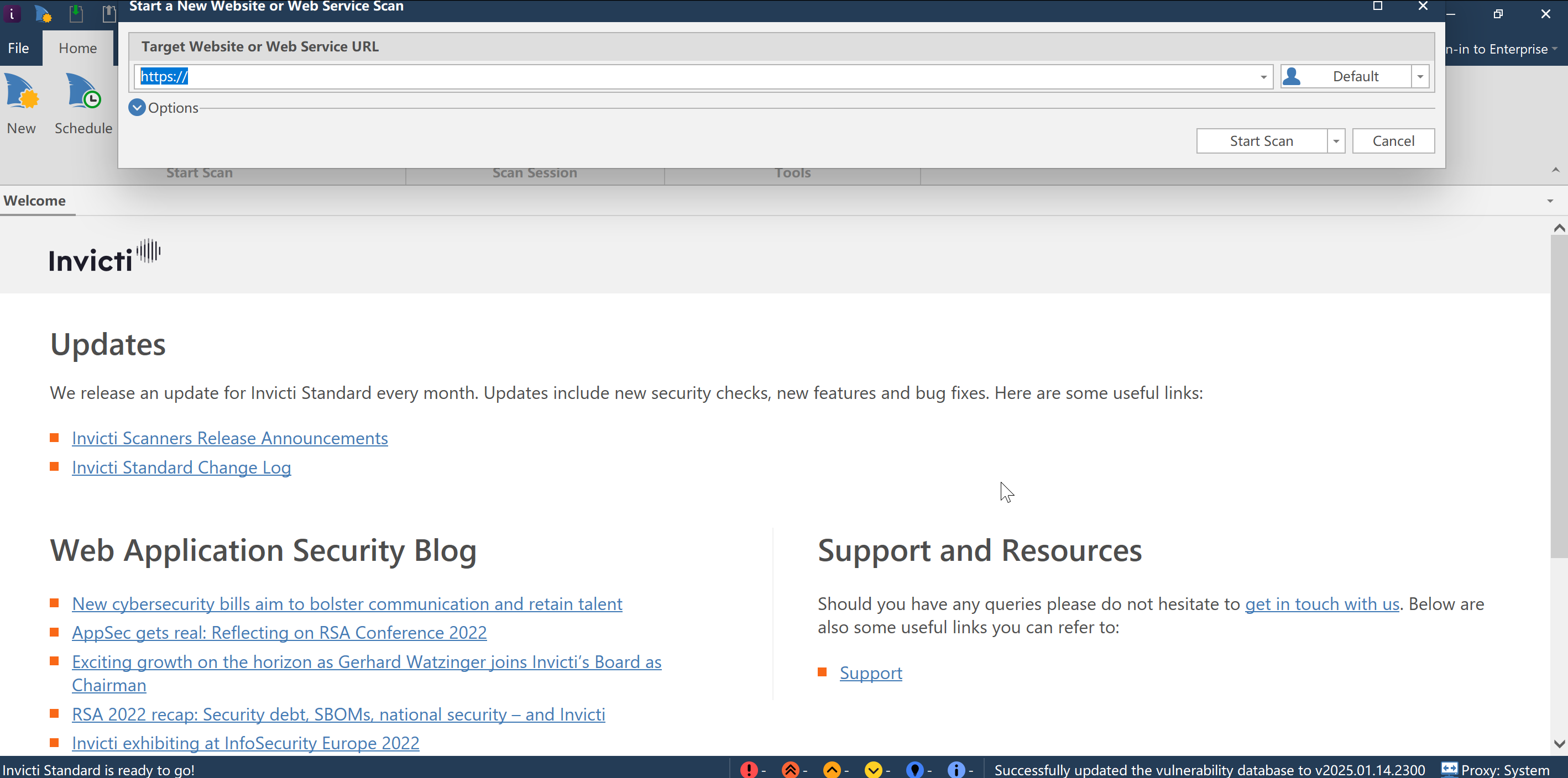Click the Proxy: System status icon
Screen dimensions: 1568x778
coord(1449,769)
